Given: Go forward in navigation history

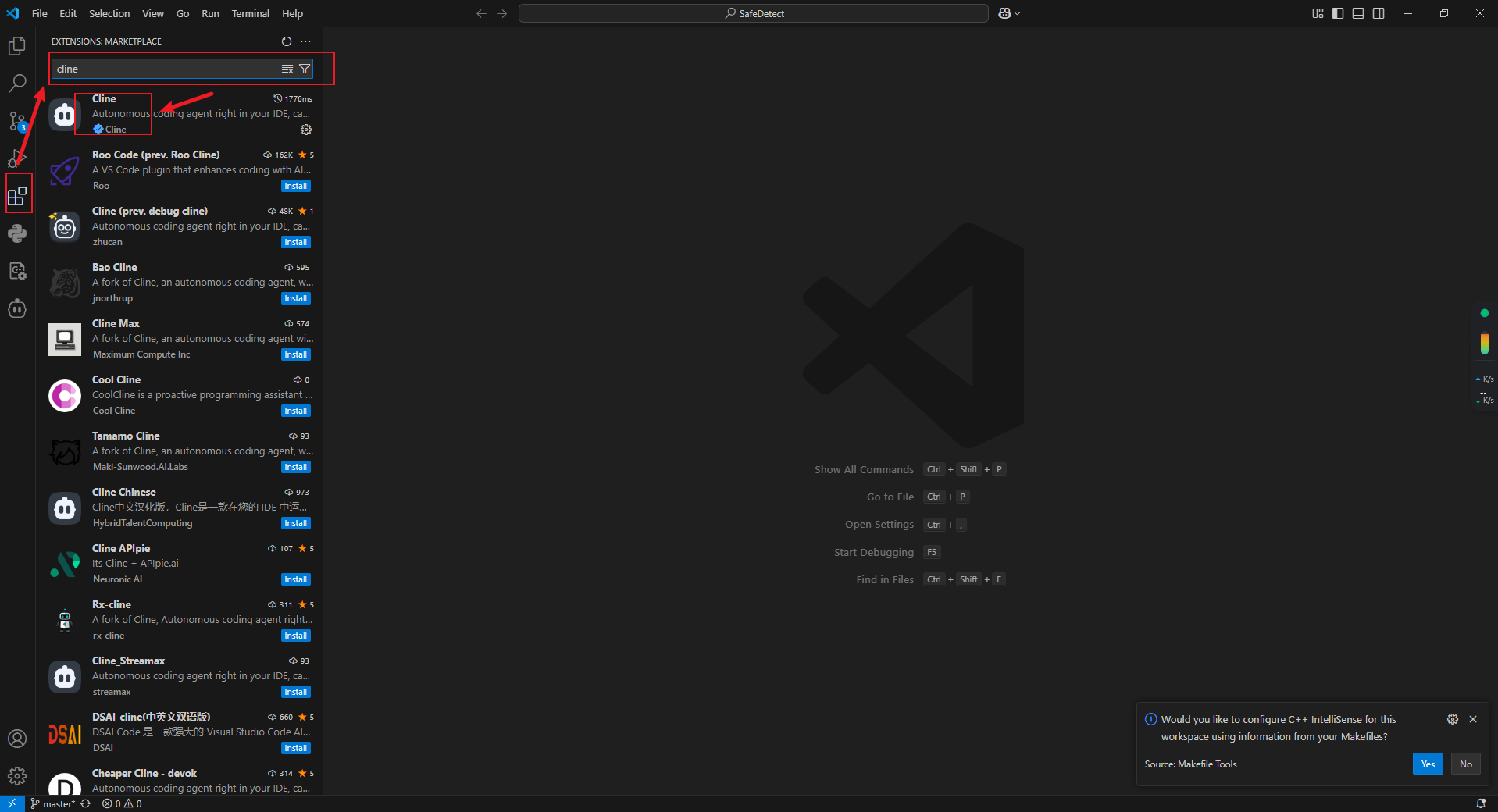Looking at the screenshot, I should click(502, 13).
